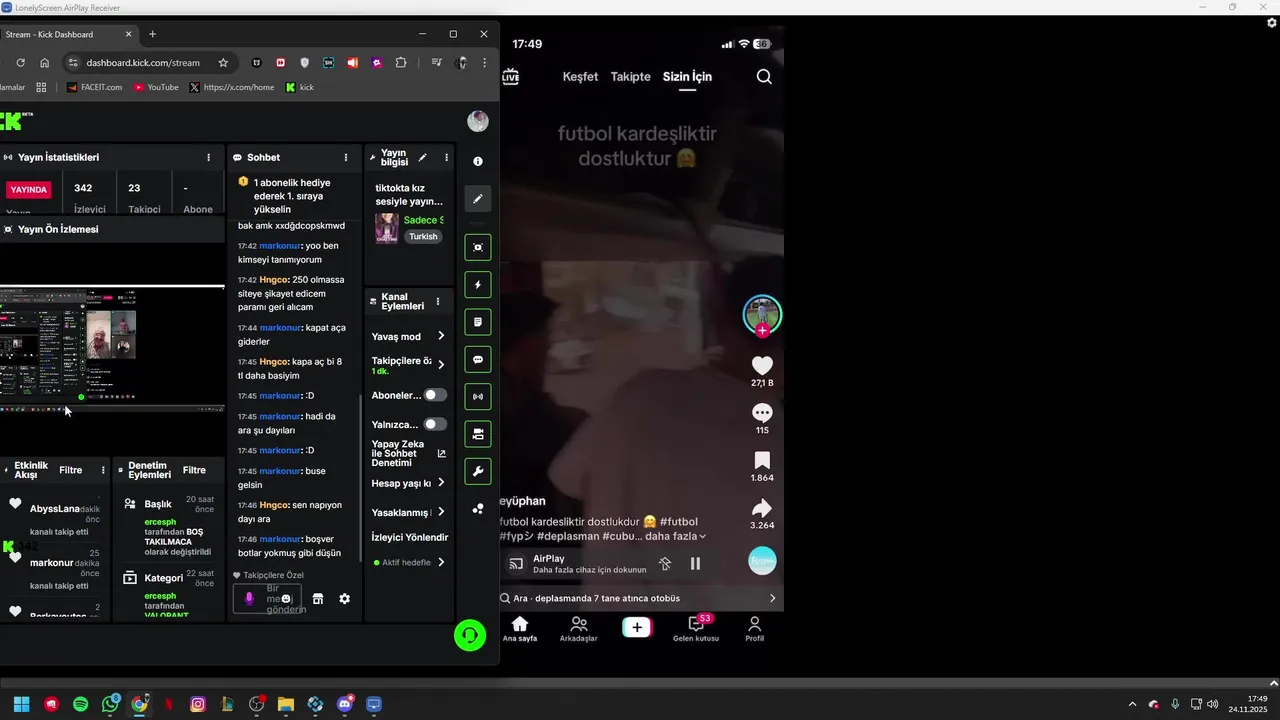Select the pencil edit icon in right sidebar
Viewport: 1280px width, 720px height.
[478, 199]
